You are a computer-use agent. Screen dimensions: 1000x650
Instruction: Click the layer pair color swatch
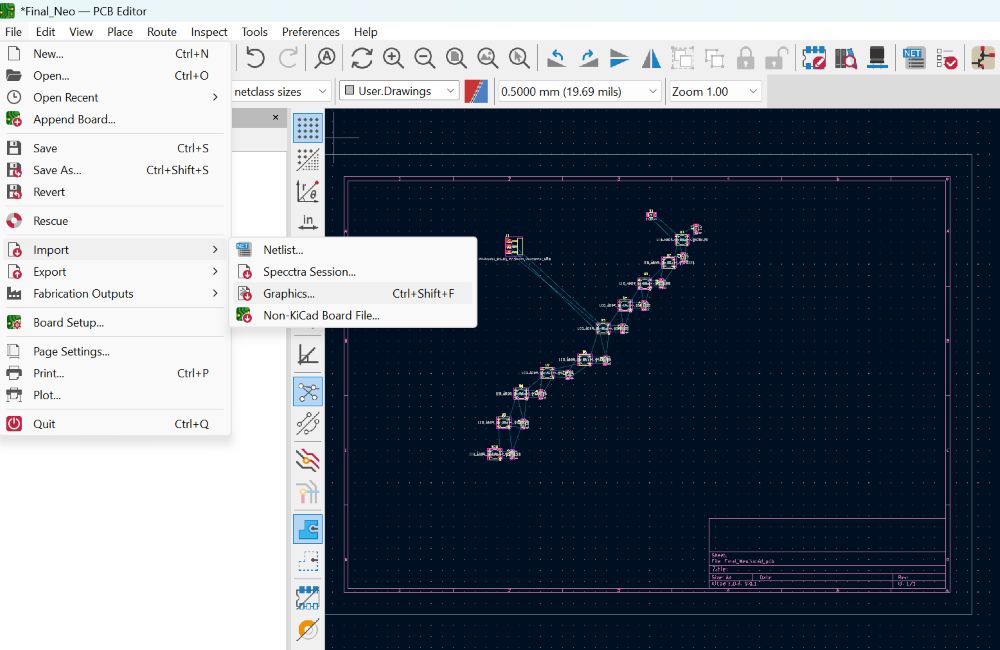click(476, 91)
